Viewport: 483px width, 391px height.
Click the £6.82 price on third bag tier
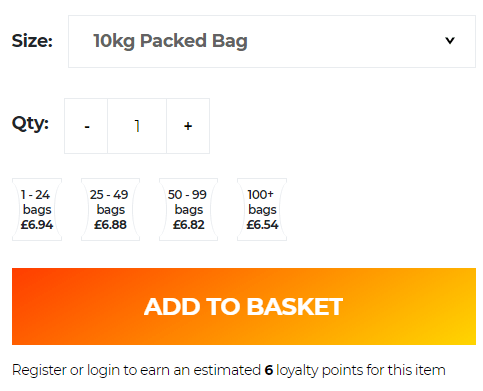(188, 225)
